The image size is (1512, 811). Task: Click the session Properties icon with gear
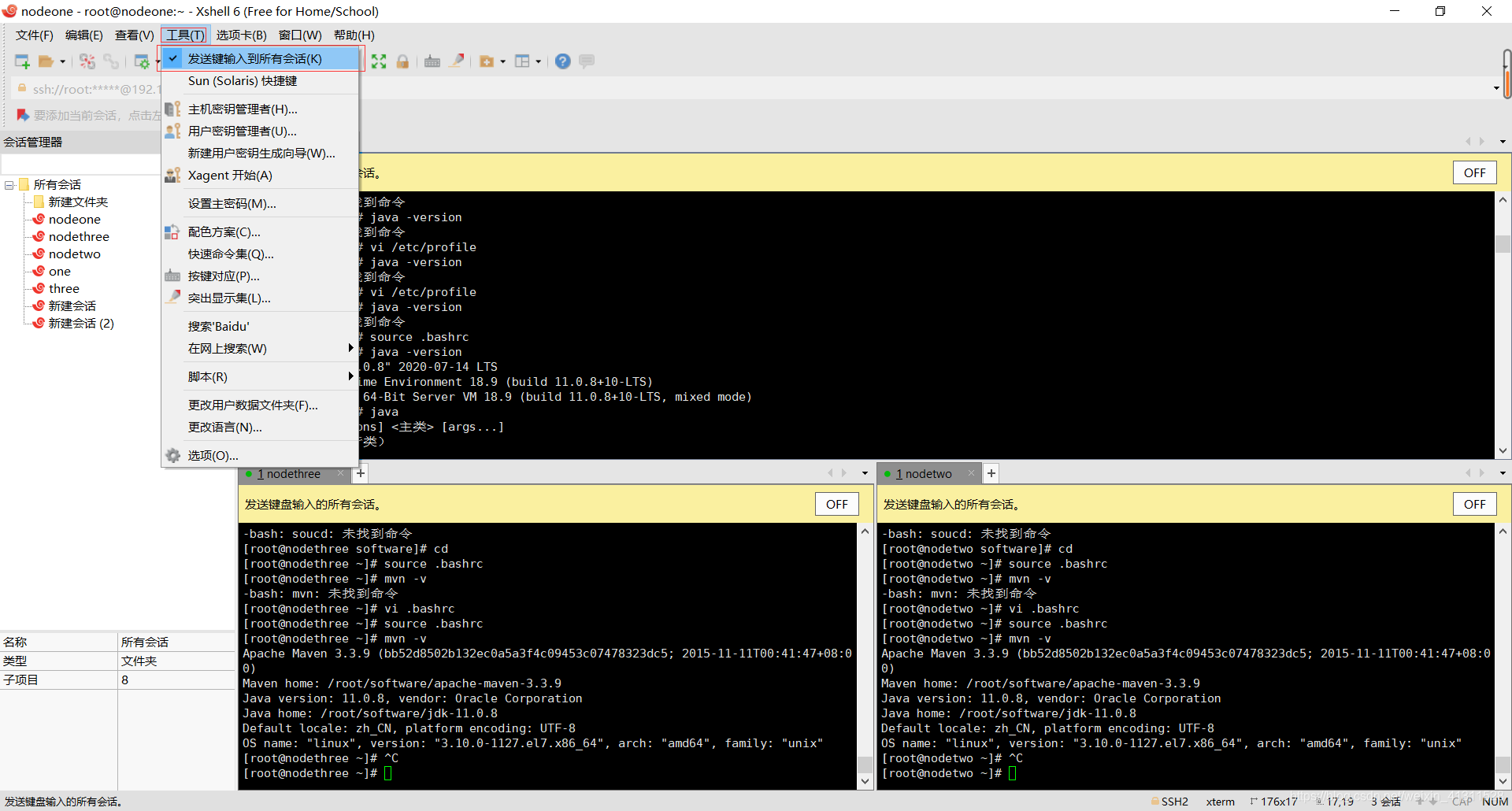click(142, 61)
